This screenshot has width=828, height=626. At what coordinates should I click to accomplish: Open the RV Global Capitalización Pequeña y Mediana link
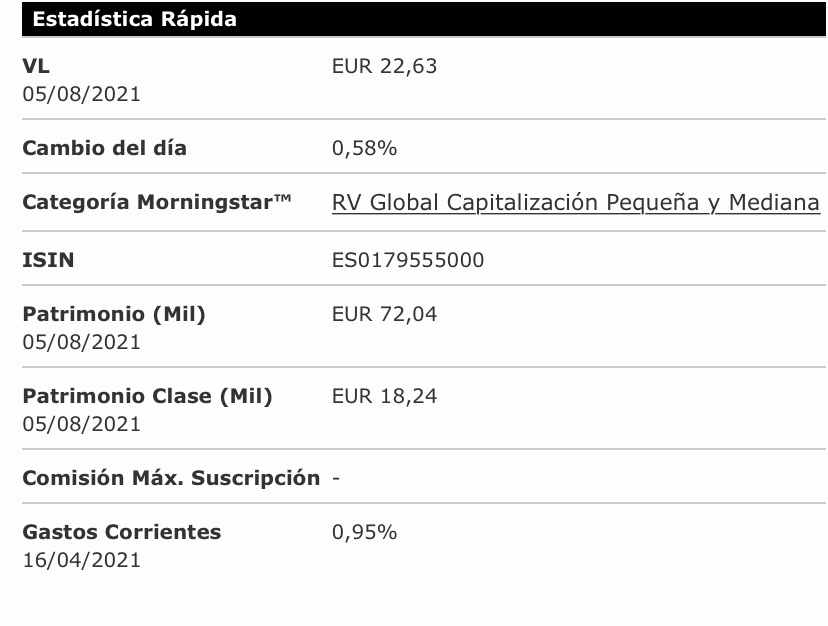576,203
